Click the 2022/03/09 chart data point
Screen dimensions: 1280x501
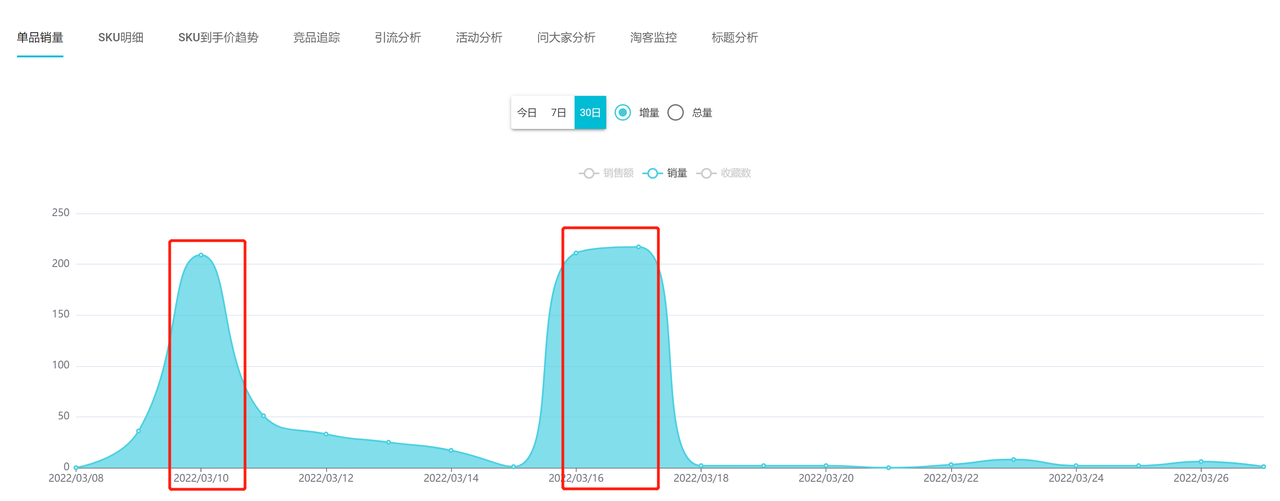click(x=138, y=431)
